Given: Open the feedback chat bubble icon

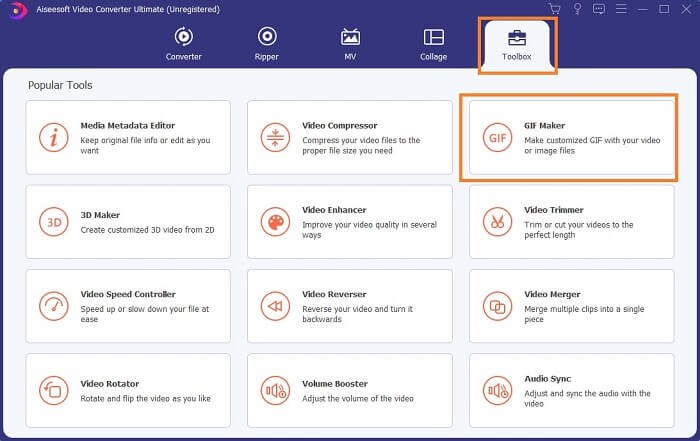Looking at the screenshot, I should (x=599, y=9).
